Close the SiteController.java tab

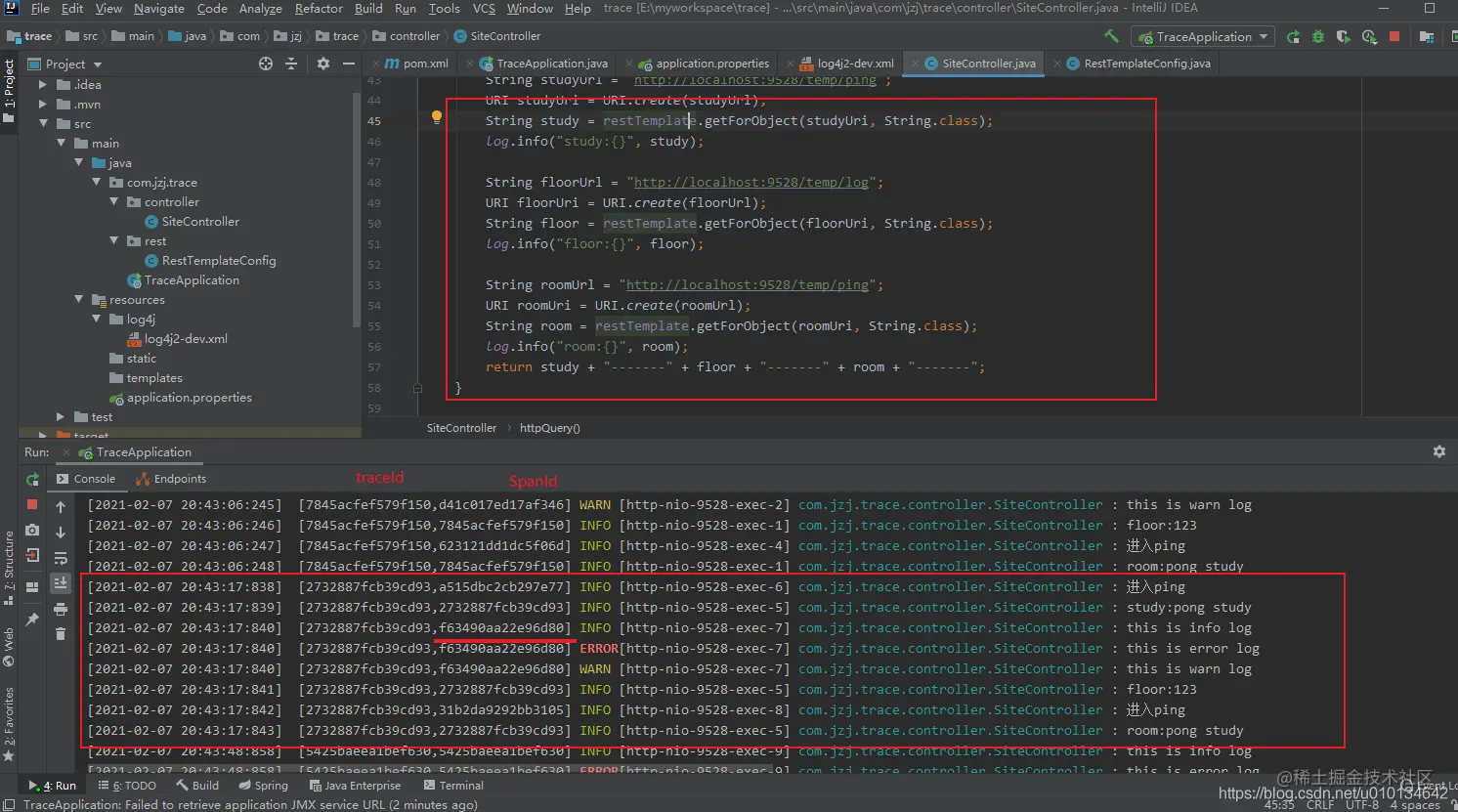[915, 64]
